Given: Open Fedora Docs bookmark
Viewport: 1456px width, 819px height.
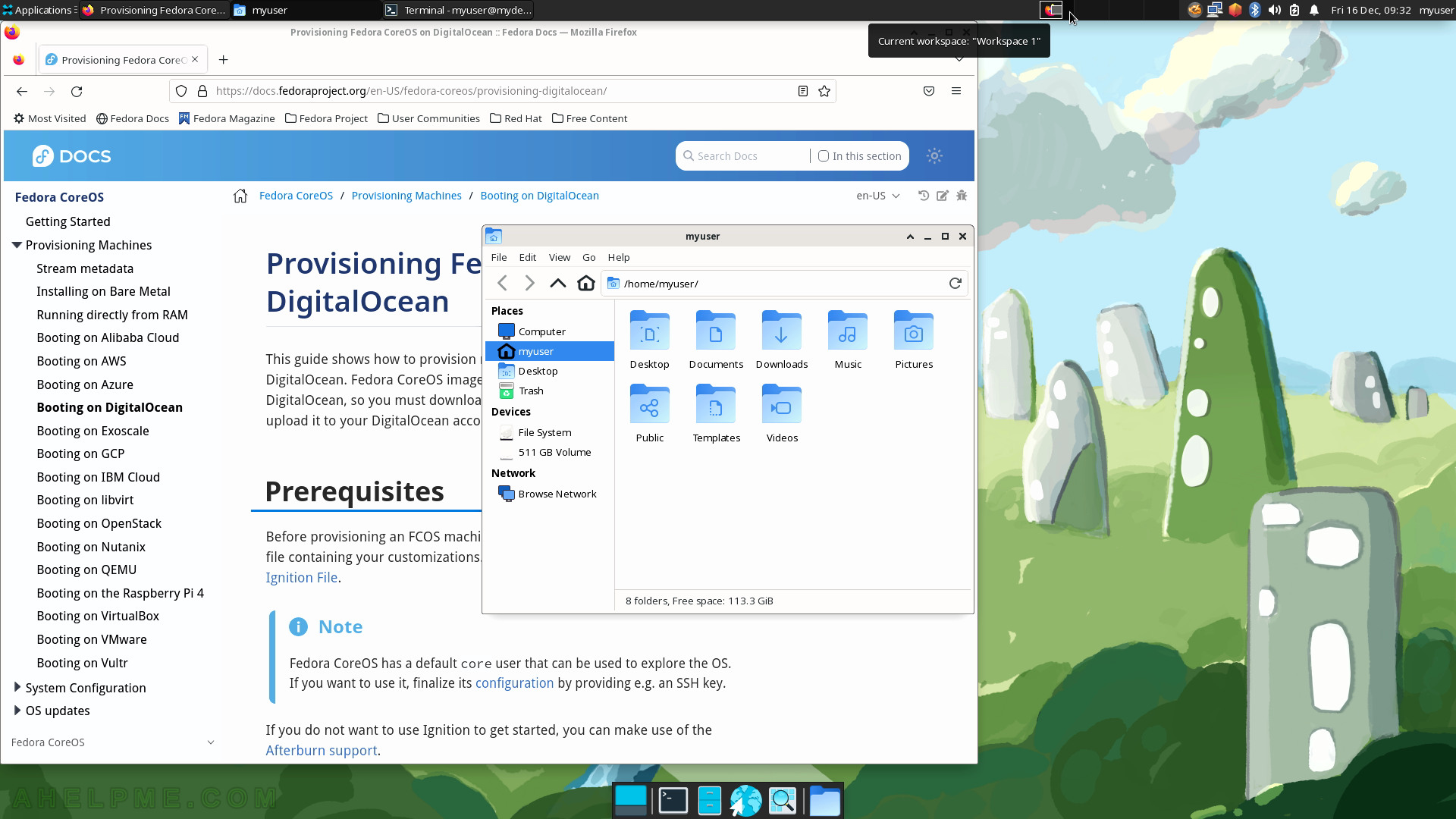Looking at the screenshot, I should tap(133, 118).
